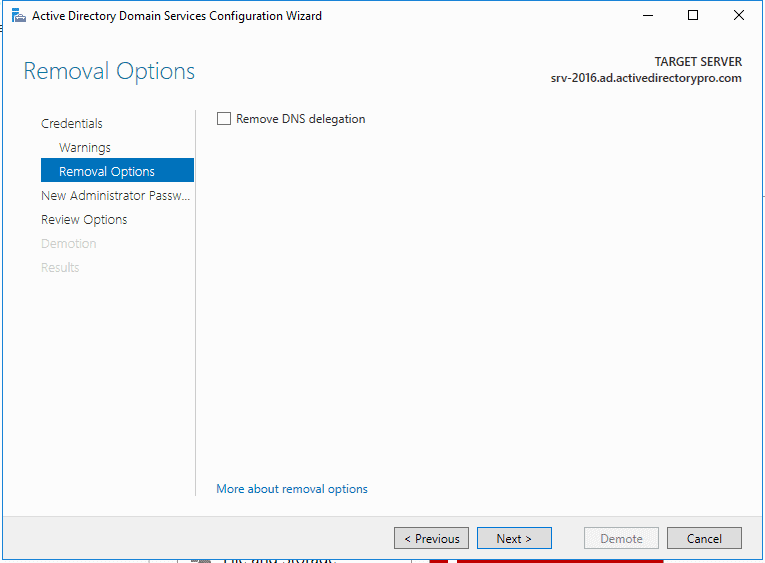Click the window title Active Directory Domain Services Configuration Wizard
Viewport: 765px width, 563px height.
pos(177,16)
